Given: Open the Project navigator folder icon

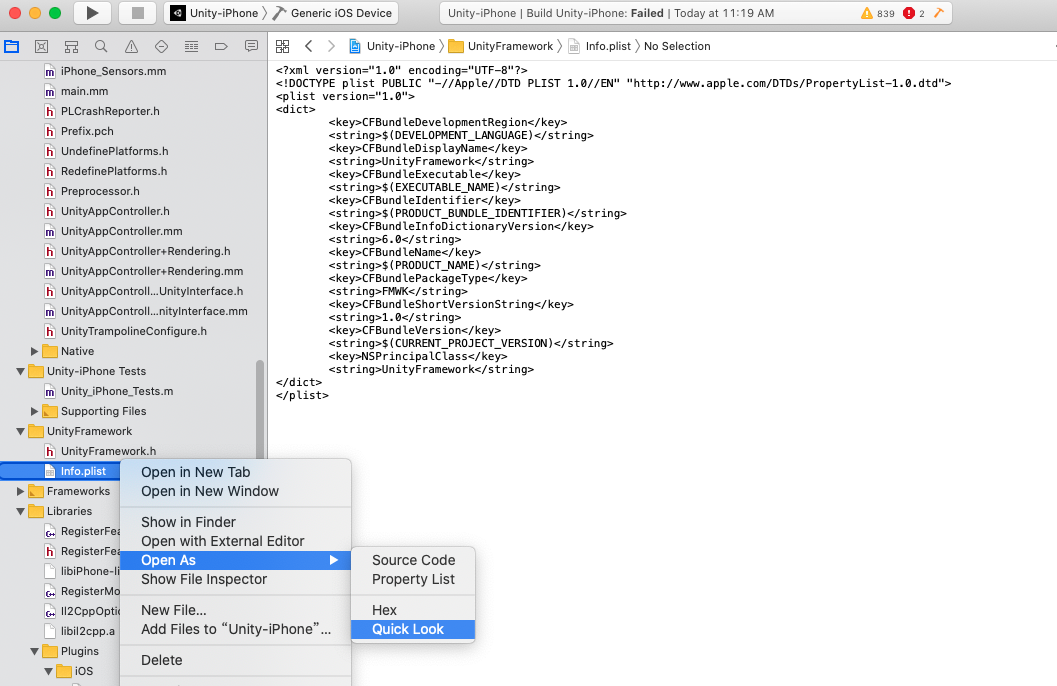Looking at the screenshot, I should click(x=11, y=46).
